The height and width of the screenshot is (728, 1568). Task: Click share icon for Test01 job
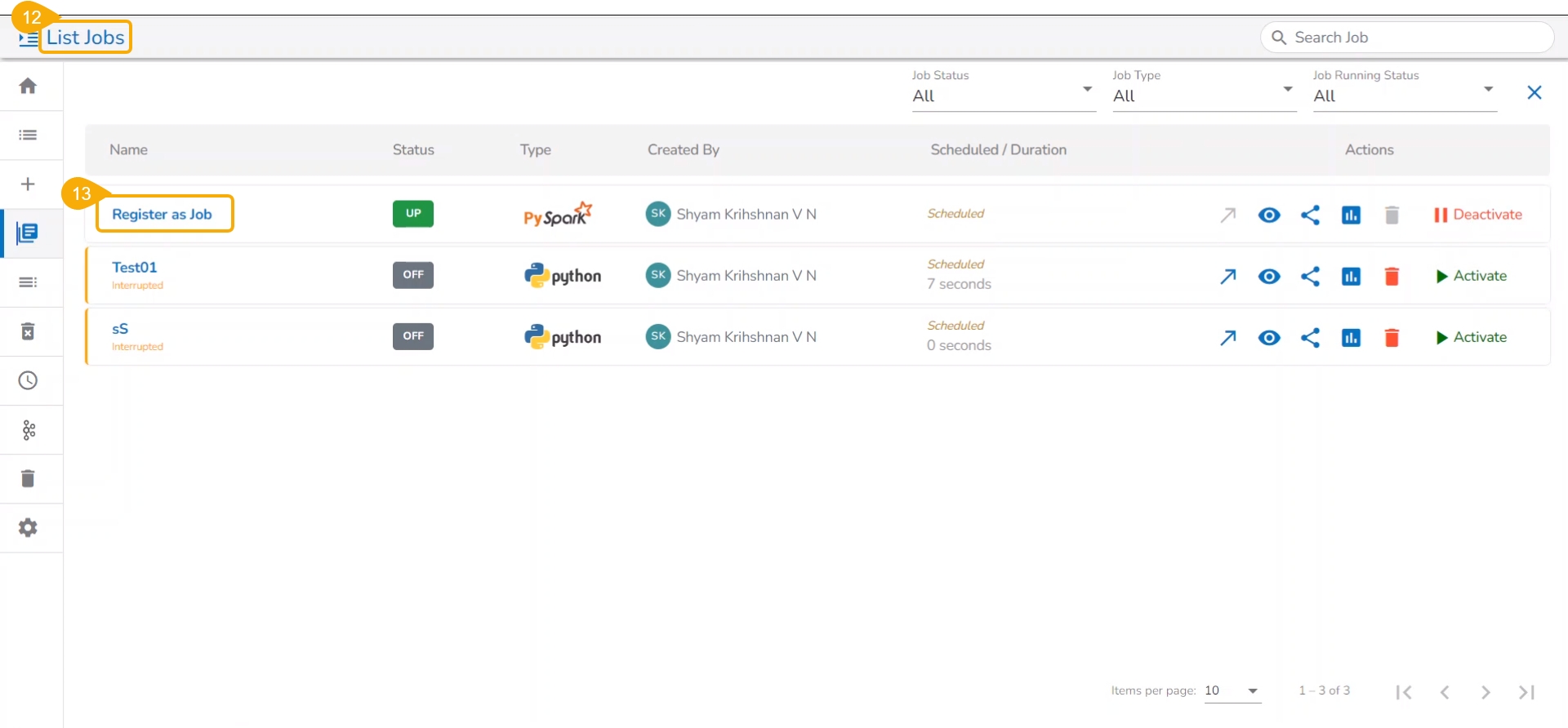pos(1310,277)
